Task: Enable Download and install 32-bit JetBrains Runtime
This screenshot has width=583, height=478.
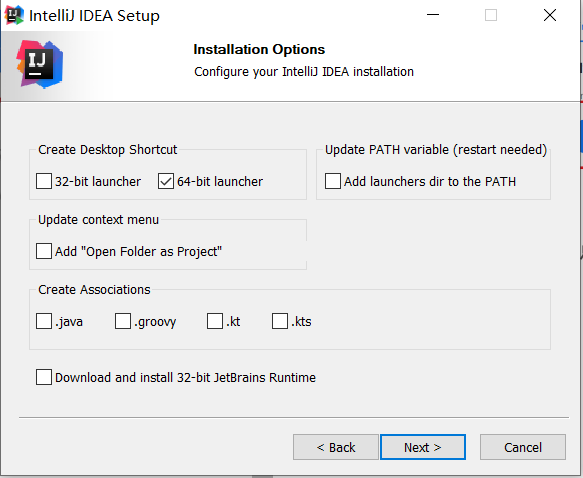Action: click(44, 377)
